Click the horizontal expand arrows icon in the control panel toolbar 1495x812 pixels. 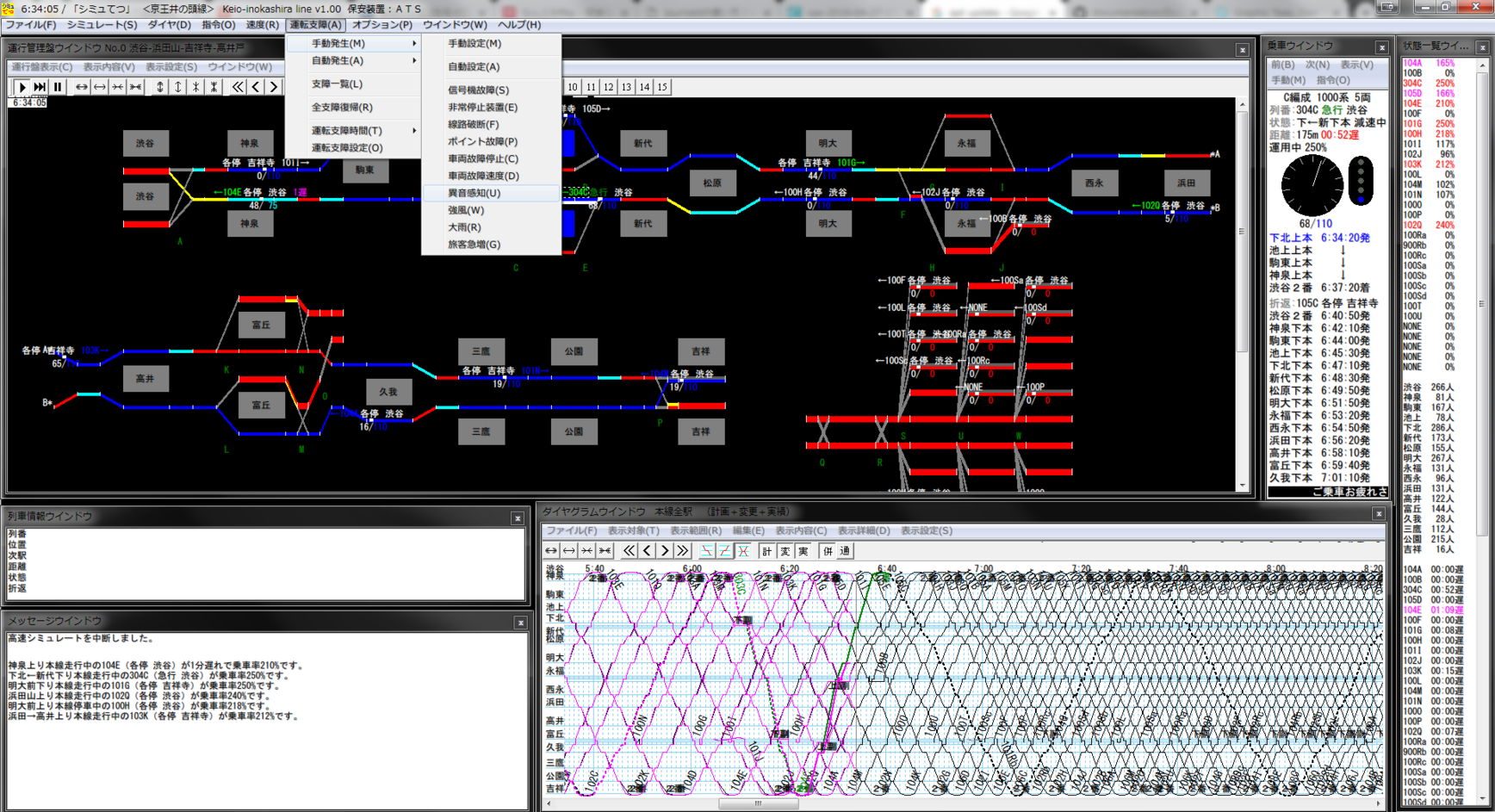coord(81,87)
